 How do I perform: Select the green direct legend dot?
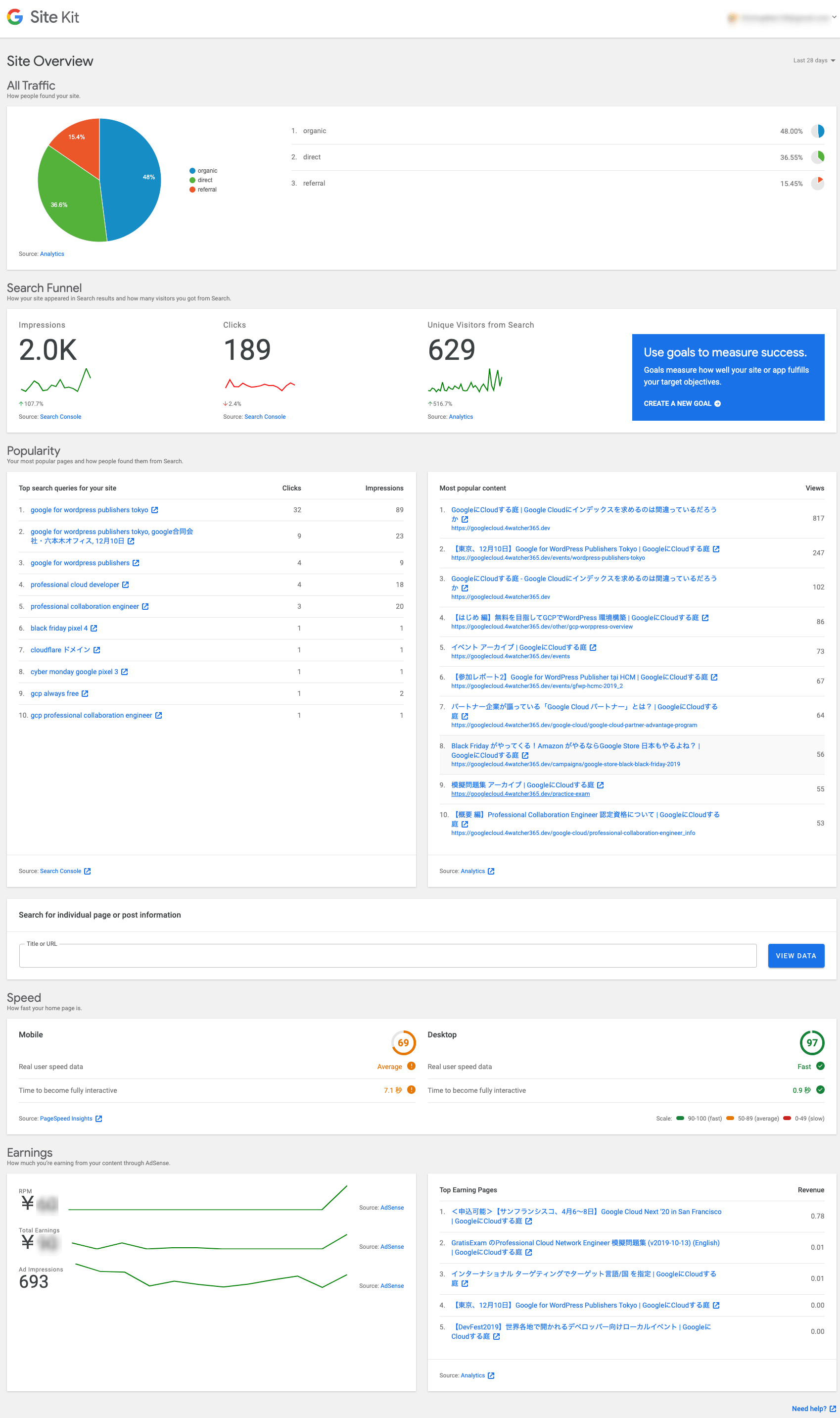point(192,180)
